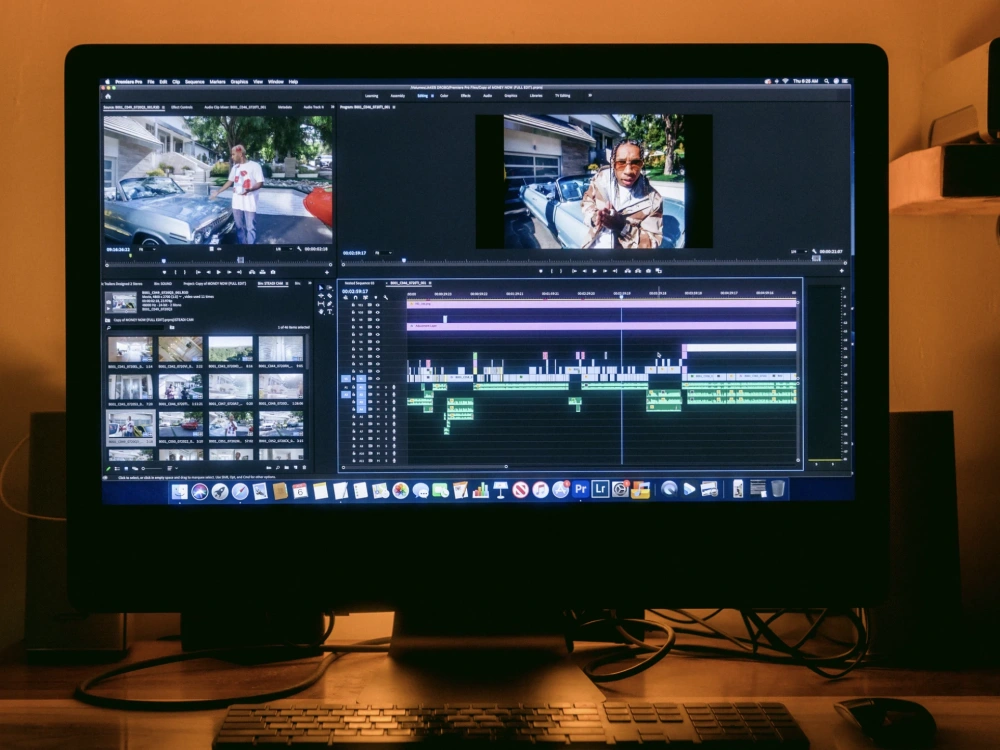The image size is (1000, 750).
Task: Open Project panel sort icons dropdown
Action: pyautogui.click(x=172, y=468)
